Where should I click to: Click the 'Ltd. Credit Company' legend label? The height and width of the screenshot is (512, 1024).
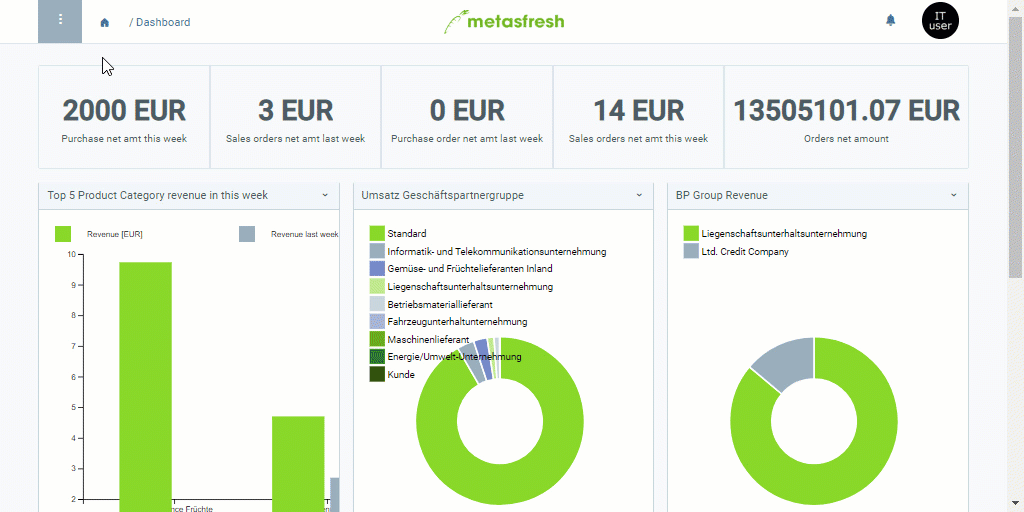(745, 251)
